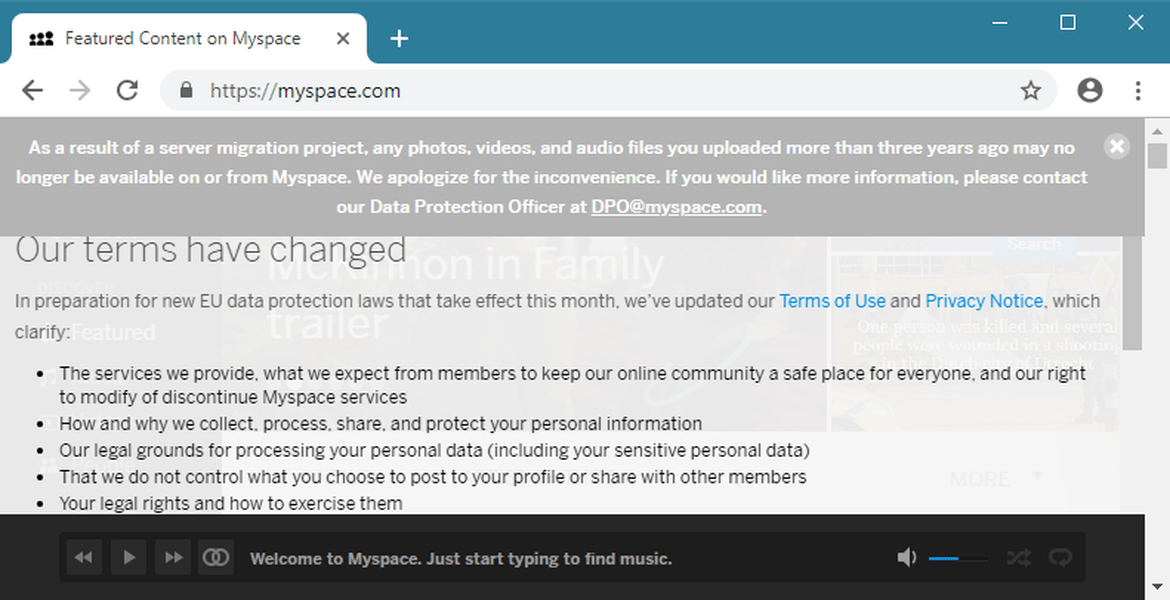
Task: Switch to the Featured Content on Myspace tab
Action: click(x=182, y=38)
